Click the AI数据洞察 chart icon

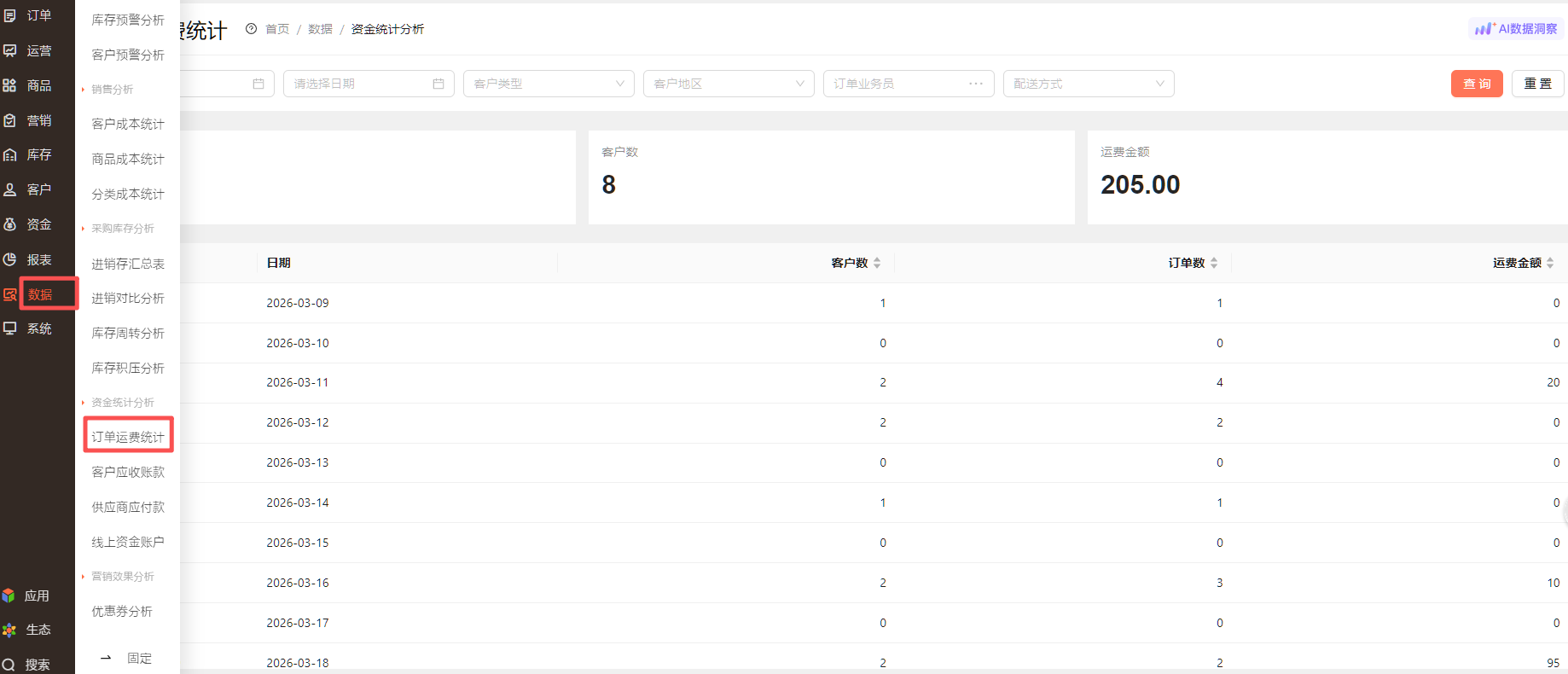point(1485,29)
